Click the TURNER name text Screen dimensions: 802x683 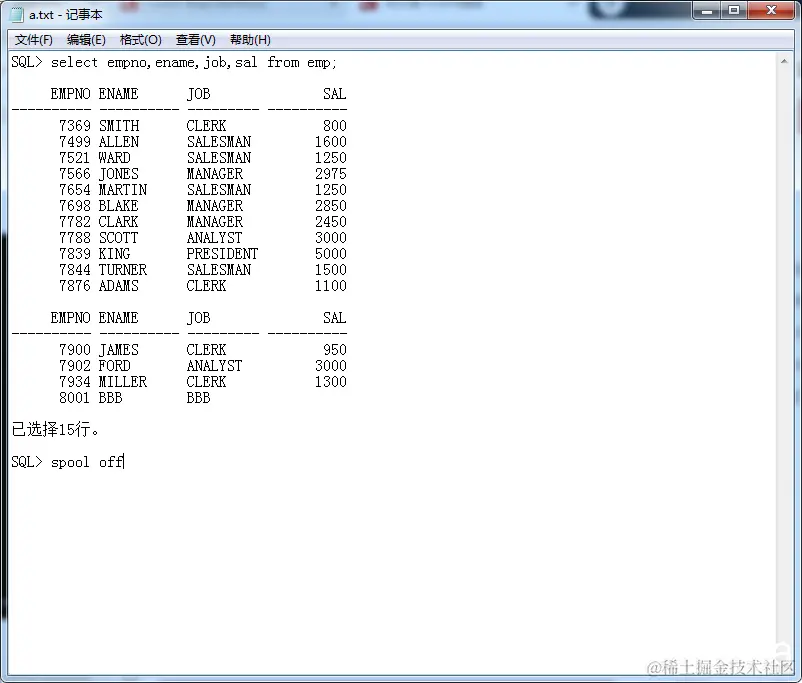coord(123,270)
